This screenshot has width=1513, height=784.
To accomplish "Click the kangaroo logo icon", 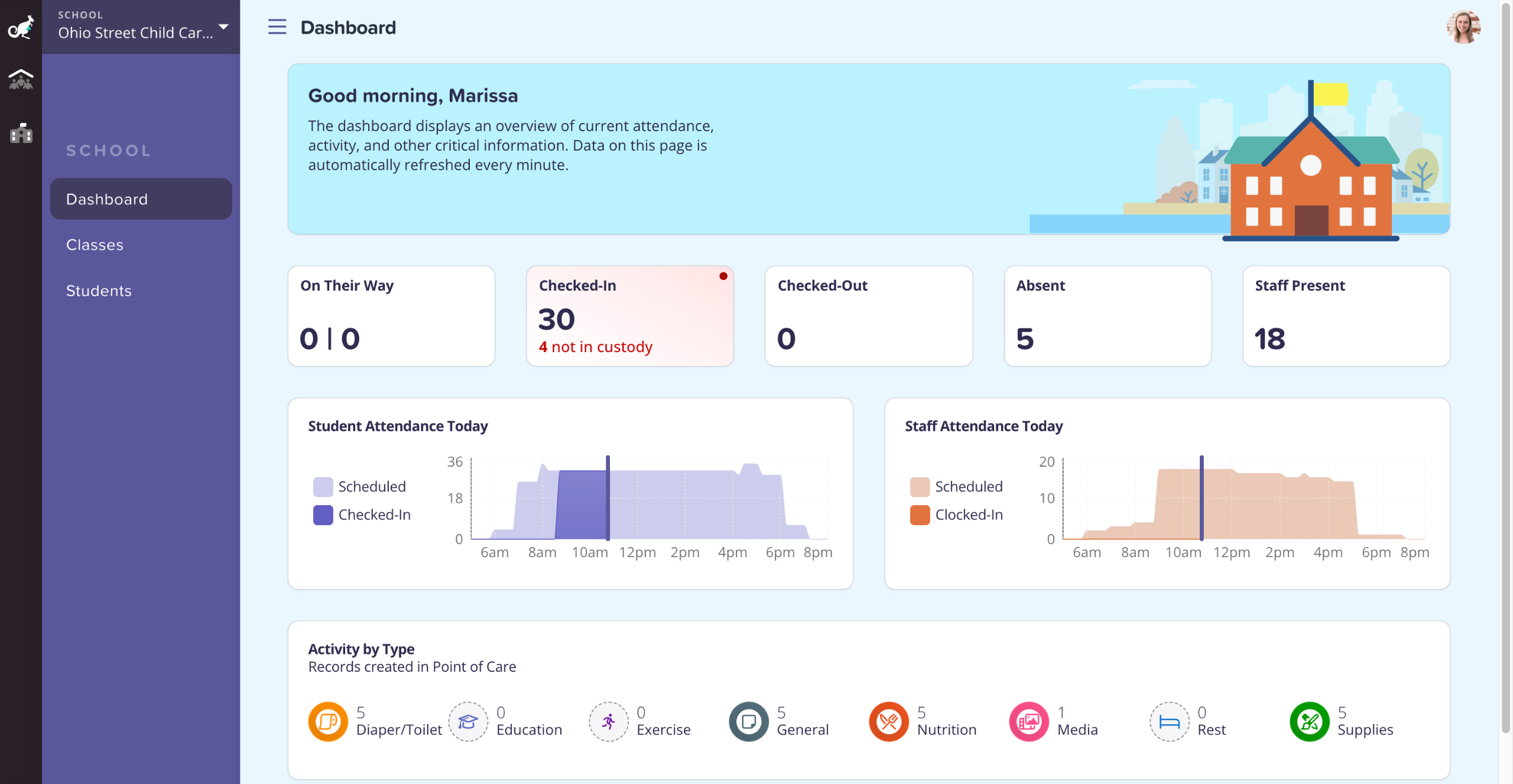I will [21, 27].
